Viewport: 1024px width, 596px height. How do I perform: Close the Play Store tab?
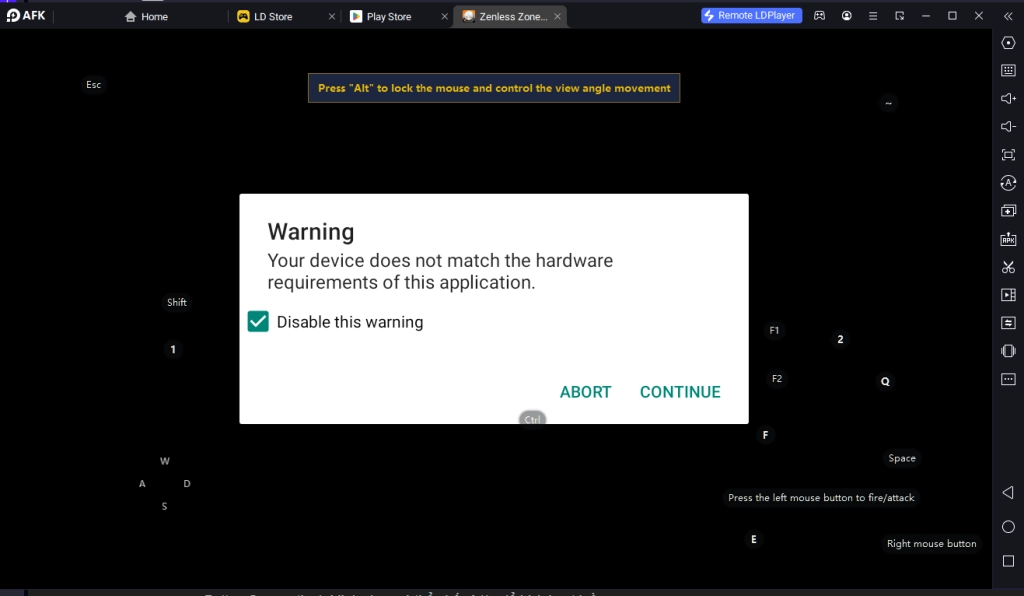(x=445, y=16)
